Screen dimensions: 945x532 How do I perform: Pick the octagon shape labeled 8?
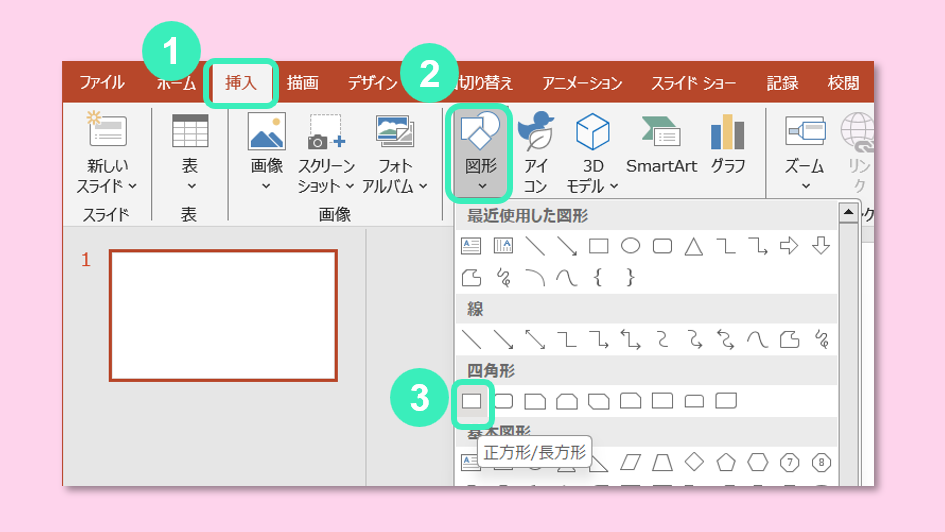821,463
